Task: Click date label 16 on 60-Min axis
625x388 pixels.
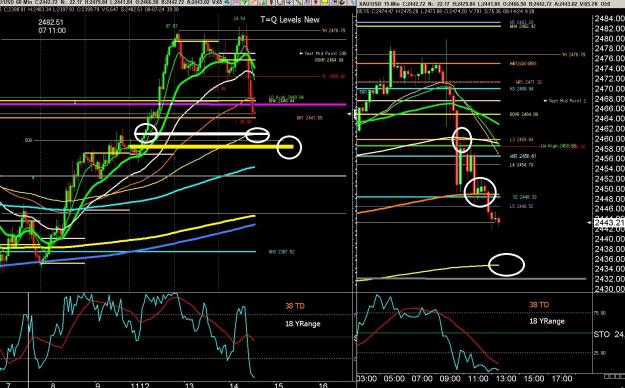Action: pos(323,385)
